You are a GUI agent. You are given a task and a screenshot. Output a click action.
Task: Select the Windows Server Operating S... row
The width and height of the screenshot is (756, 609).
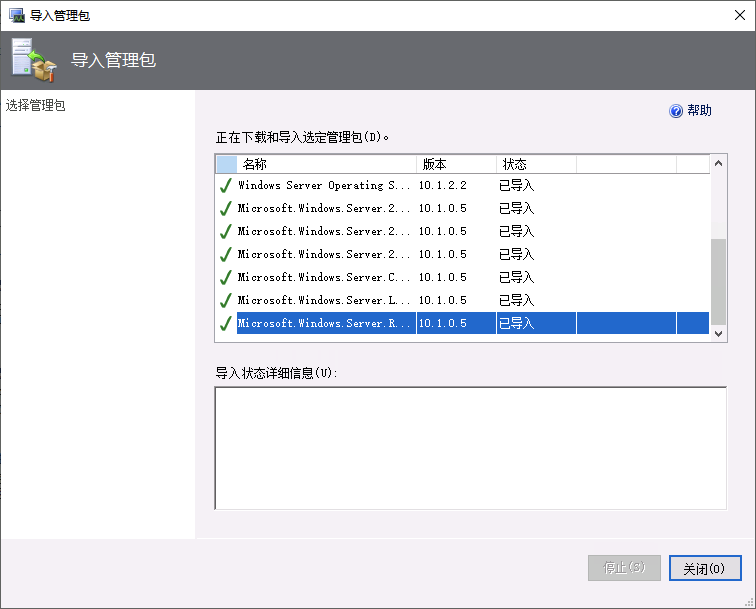click(x=462, y=185)
